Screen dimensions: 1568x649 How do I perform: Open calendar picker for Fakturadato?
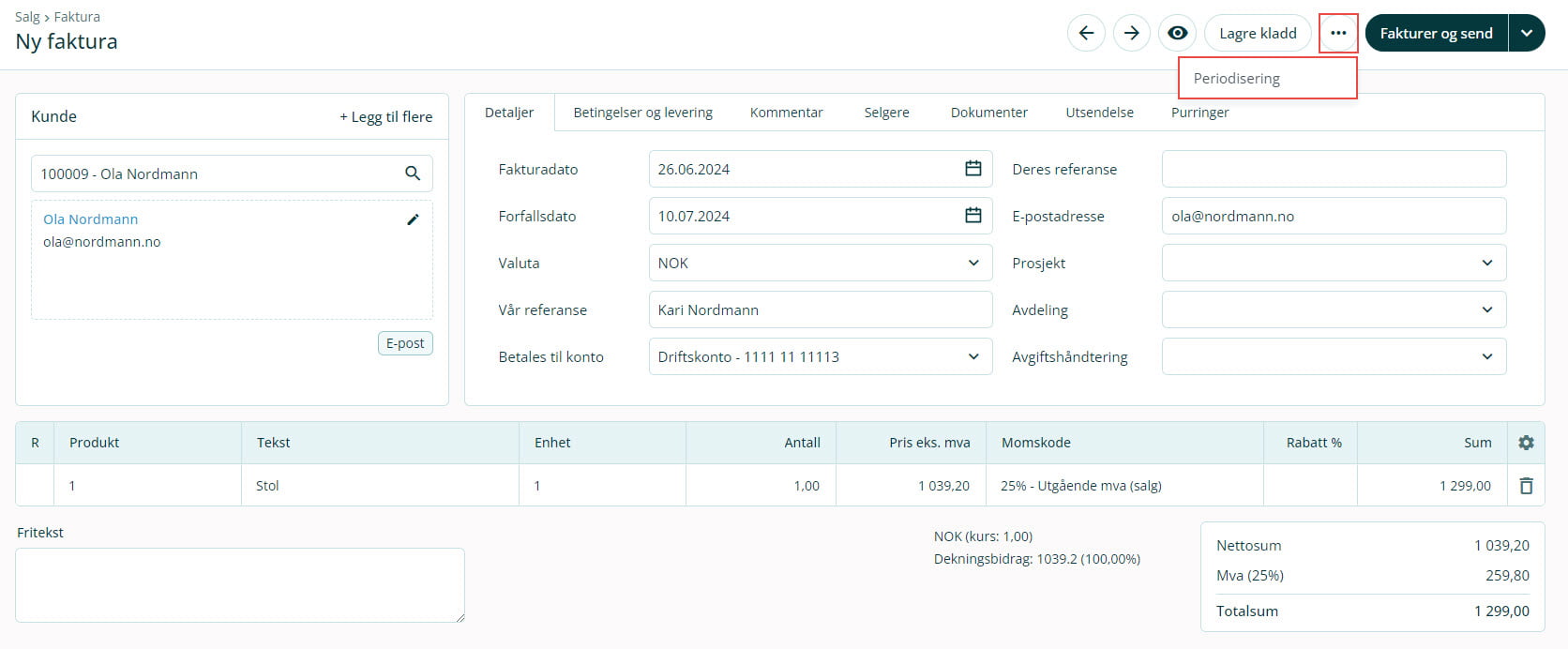(x=973, y=169)
